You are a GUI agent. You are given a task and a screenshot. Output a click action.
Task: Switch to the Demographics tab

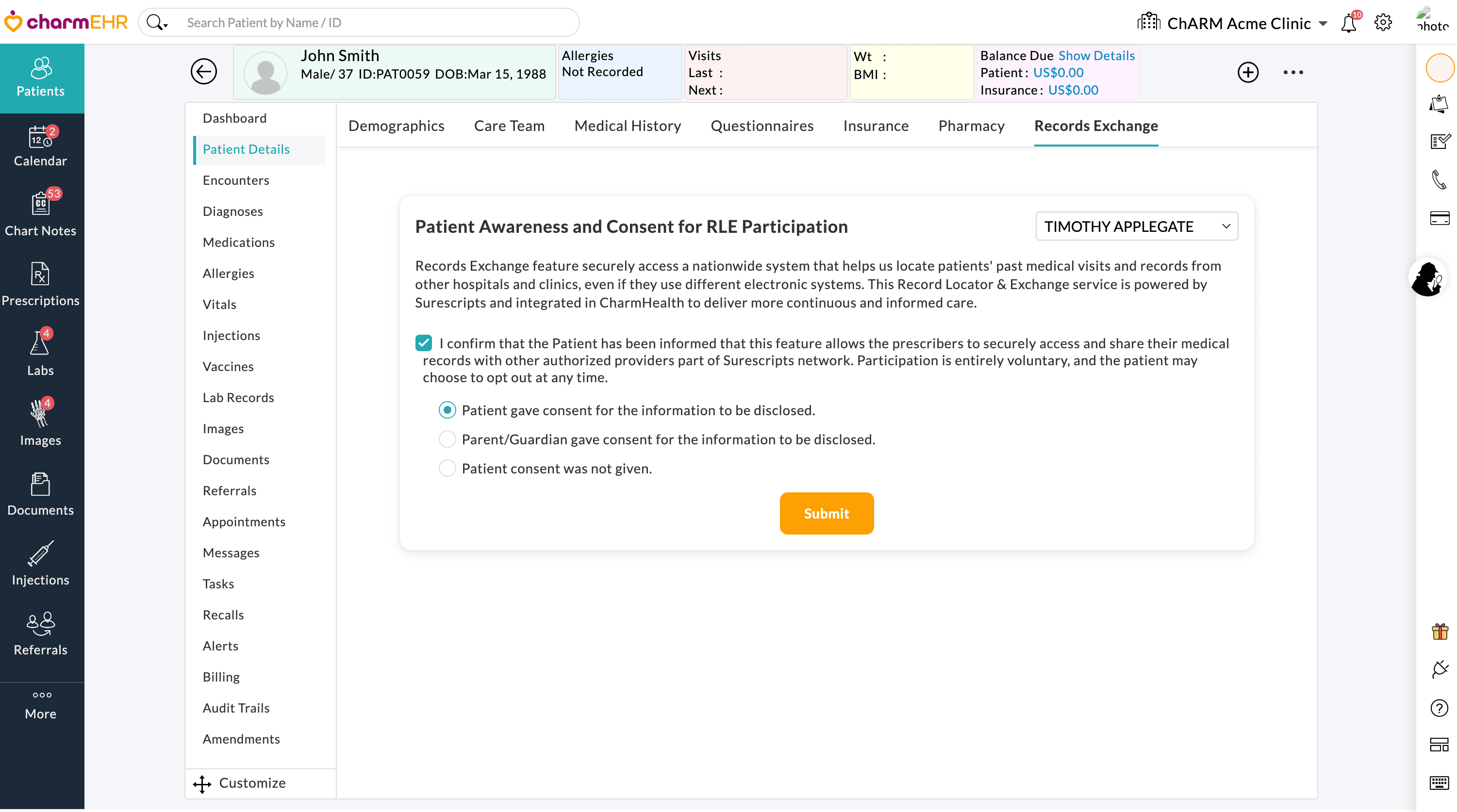(x=396, y=126)
